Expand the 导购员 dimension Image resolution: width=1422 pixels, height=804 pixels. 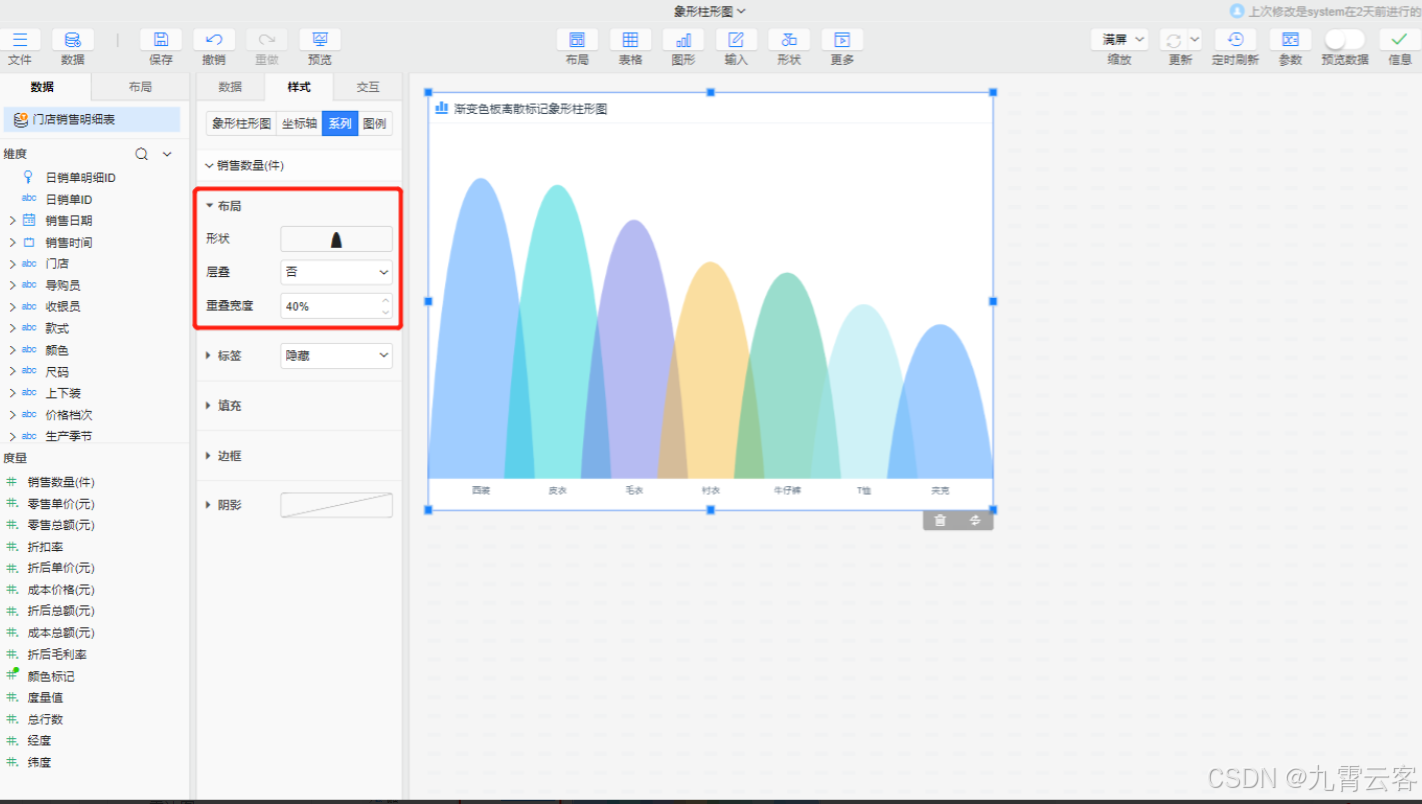tap(12, 285)
